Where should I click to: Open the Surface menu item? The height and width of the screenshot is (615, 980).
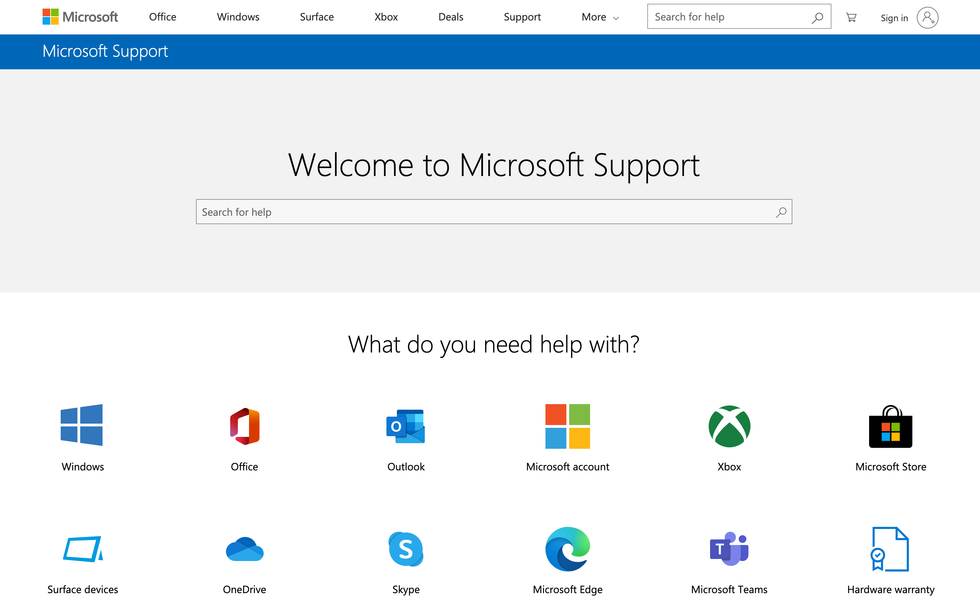point(316,17)
